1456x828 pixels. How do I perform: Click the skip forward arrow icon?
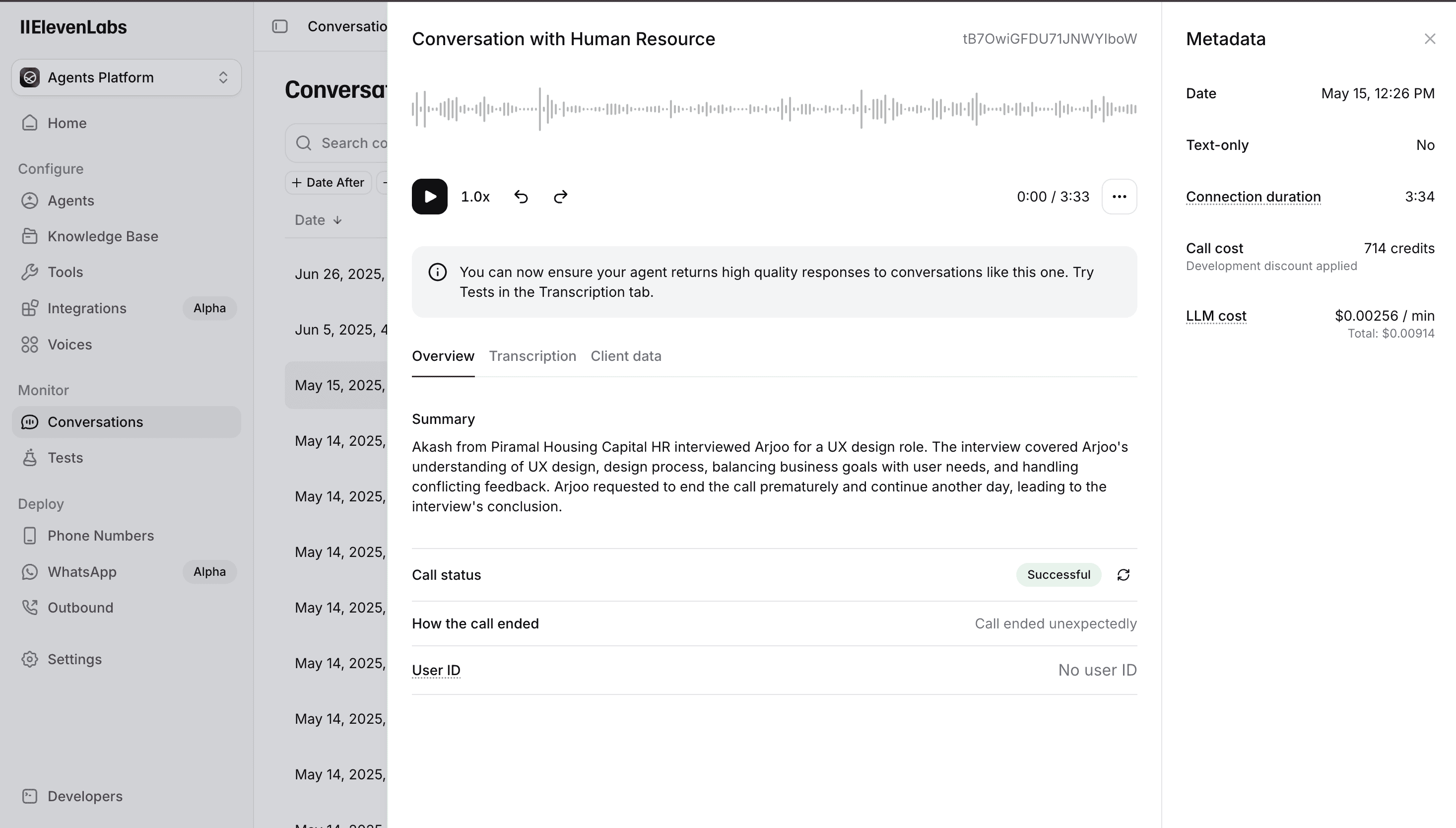coord(561,197)
